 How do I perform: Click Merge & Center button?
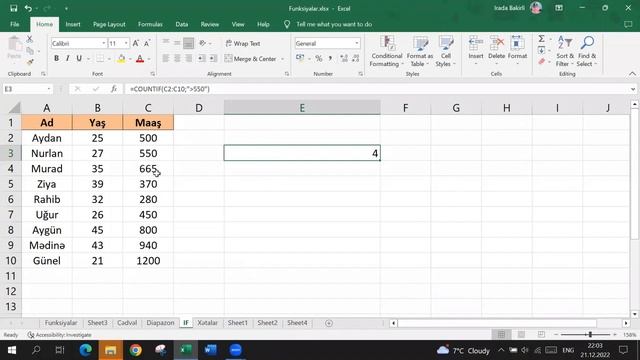coord(251,59)
